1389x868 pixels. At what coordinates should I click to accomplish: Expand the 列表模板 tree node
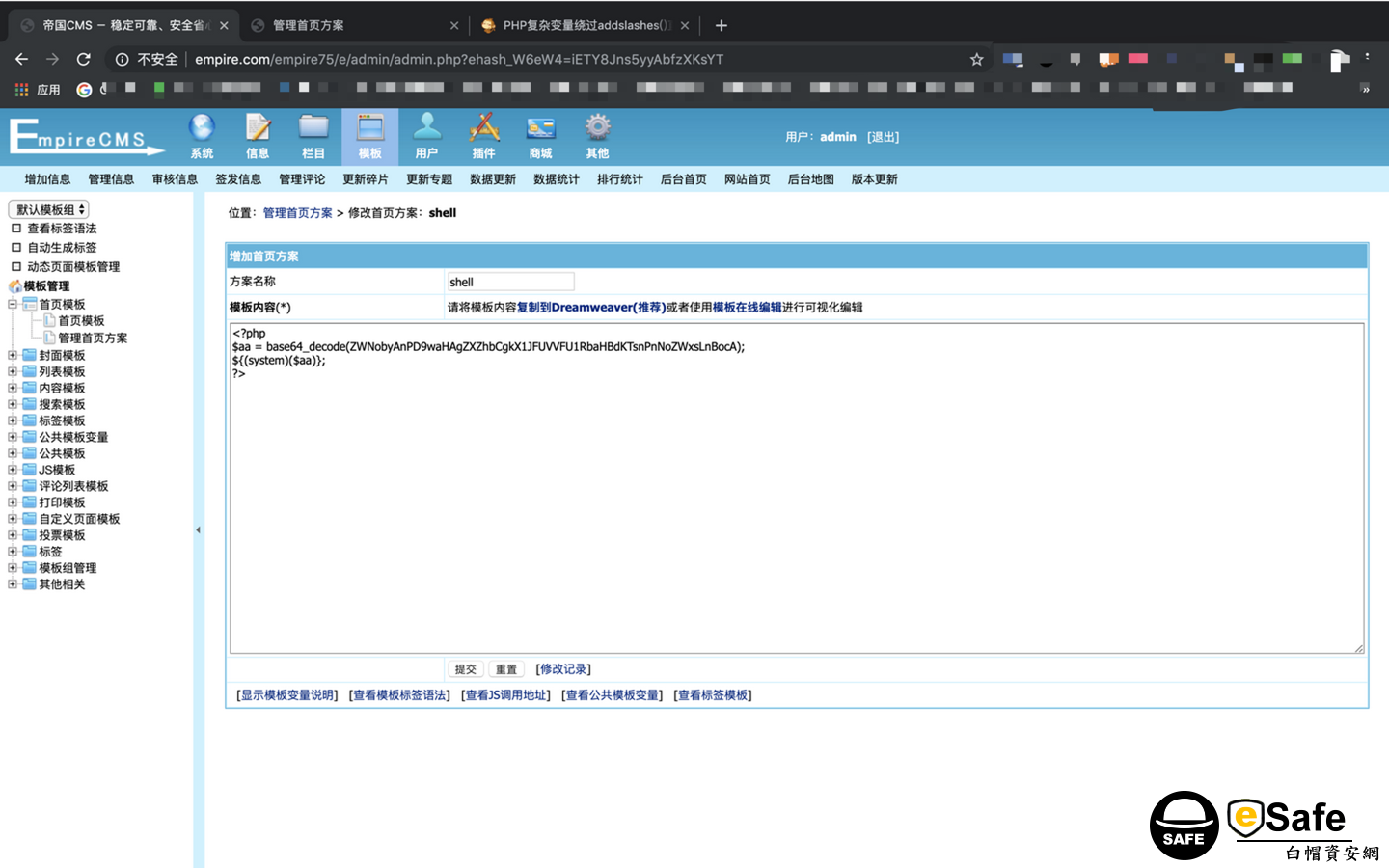(13, 371)
